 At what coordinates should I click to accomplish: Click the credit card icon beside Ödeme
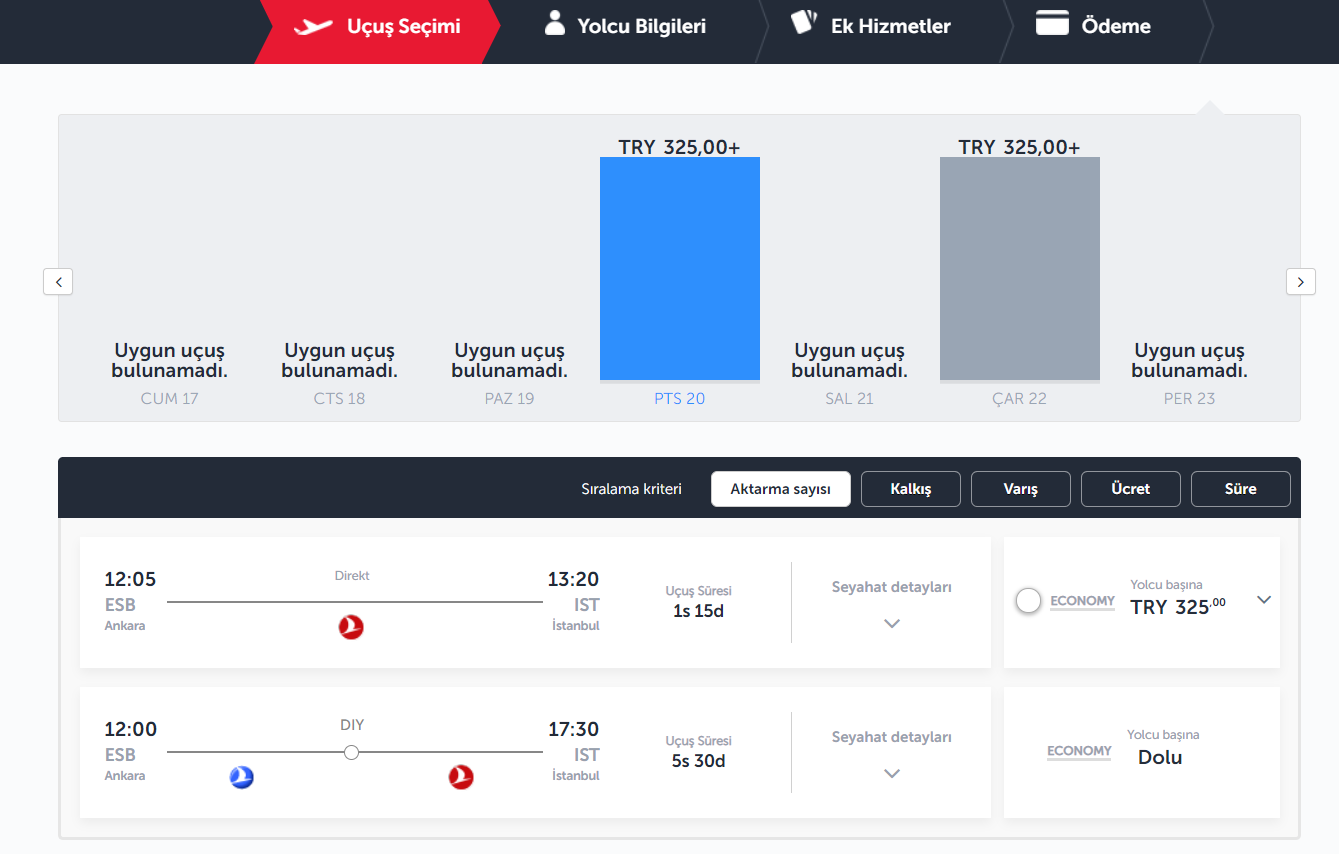[1052, 24]
